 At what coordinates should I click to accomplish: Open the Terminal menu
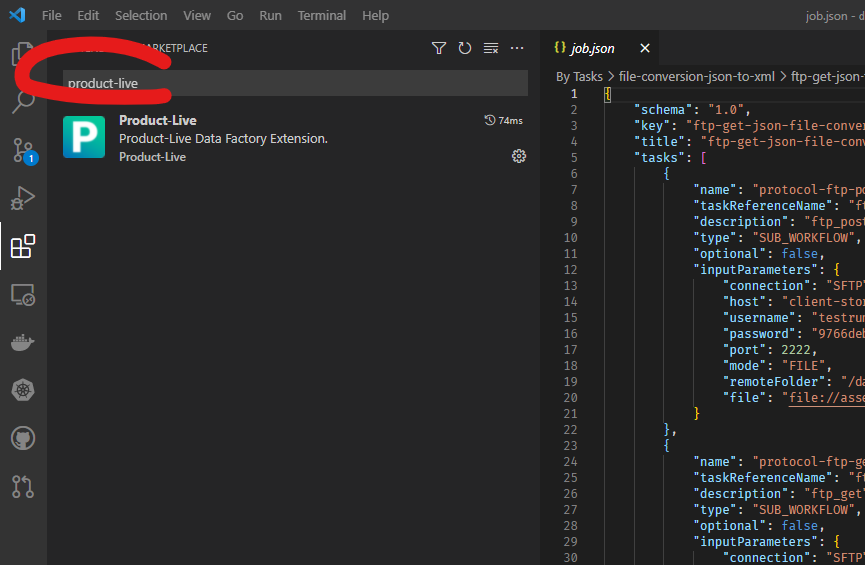click(x=321, y=16)
